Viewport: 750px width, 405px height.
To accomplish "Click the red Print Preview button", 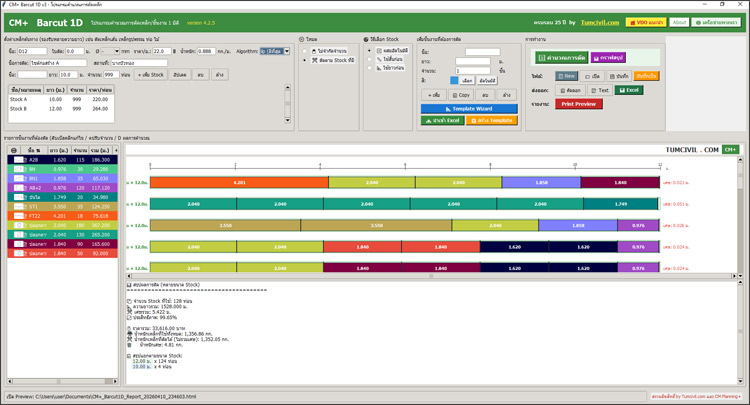I will tap(580, 103).
